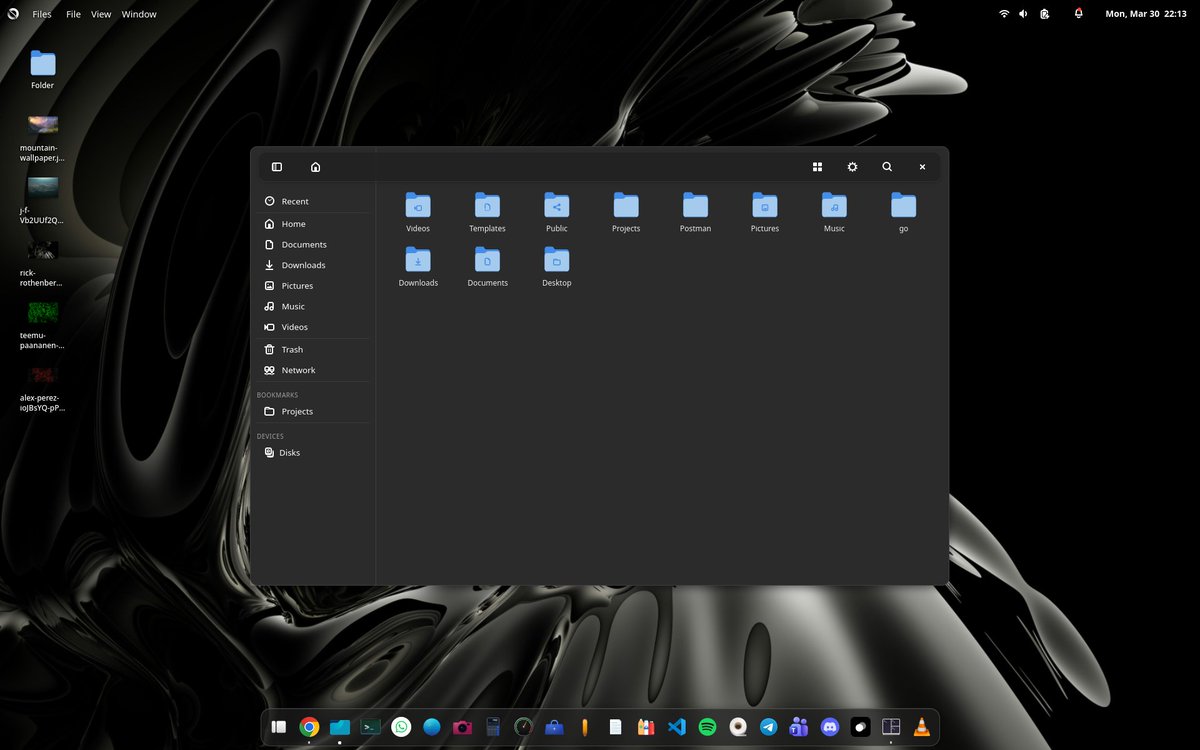The height and width of the screenshot is (750, 1200).
Task: Open Visual Studio Code from the dock
Action: tap(676, 727)
